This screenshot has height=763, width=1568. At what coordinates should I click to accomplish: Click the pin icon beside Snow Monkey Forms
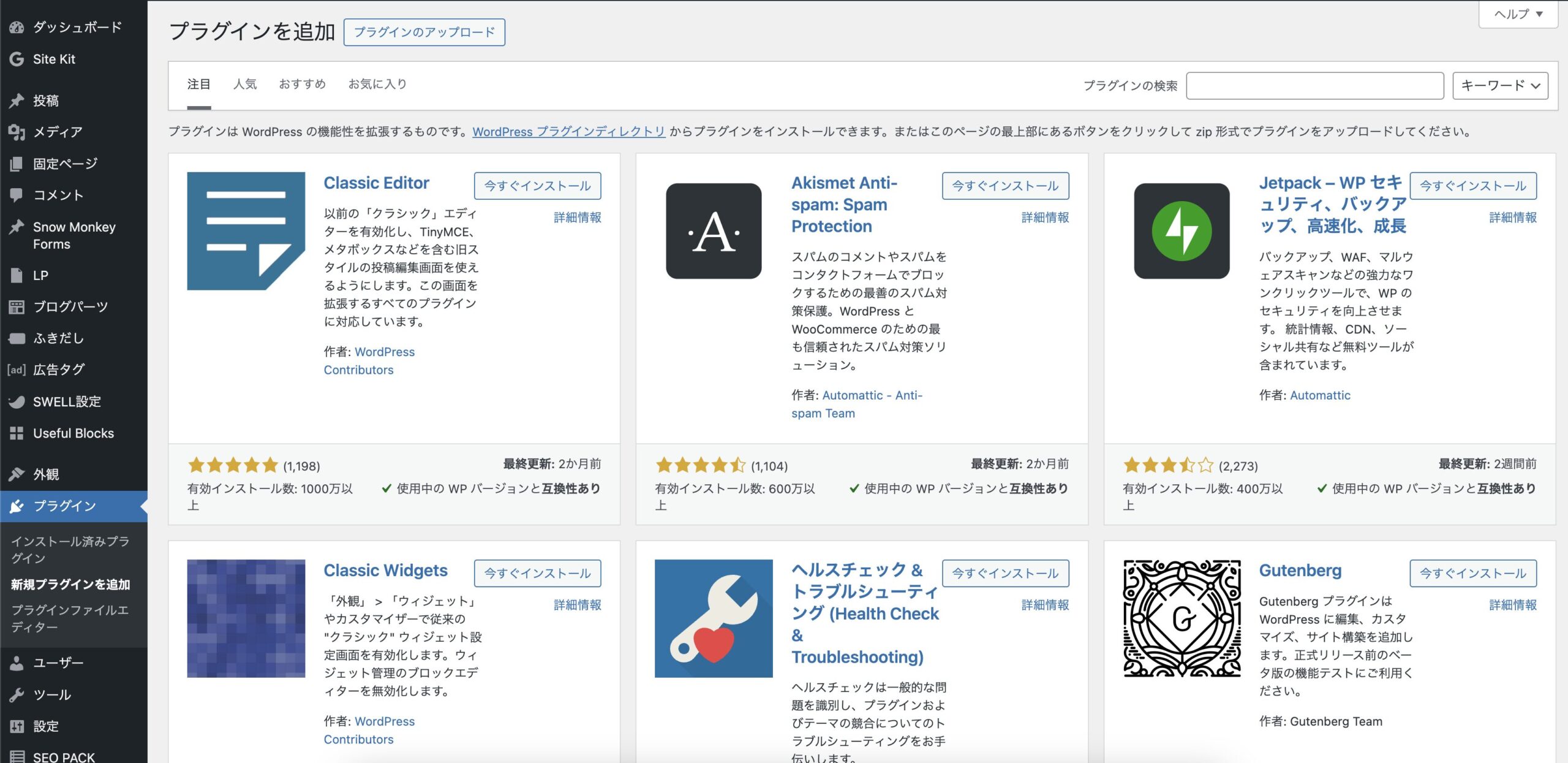pos(17,227)
